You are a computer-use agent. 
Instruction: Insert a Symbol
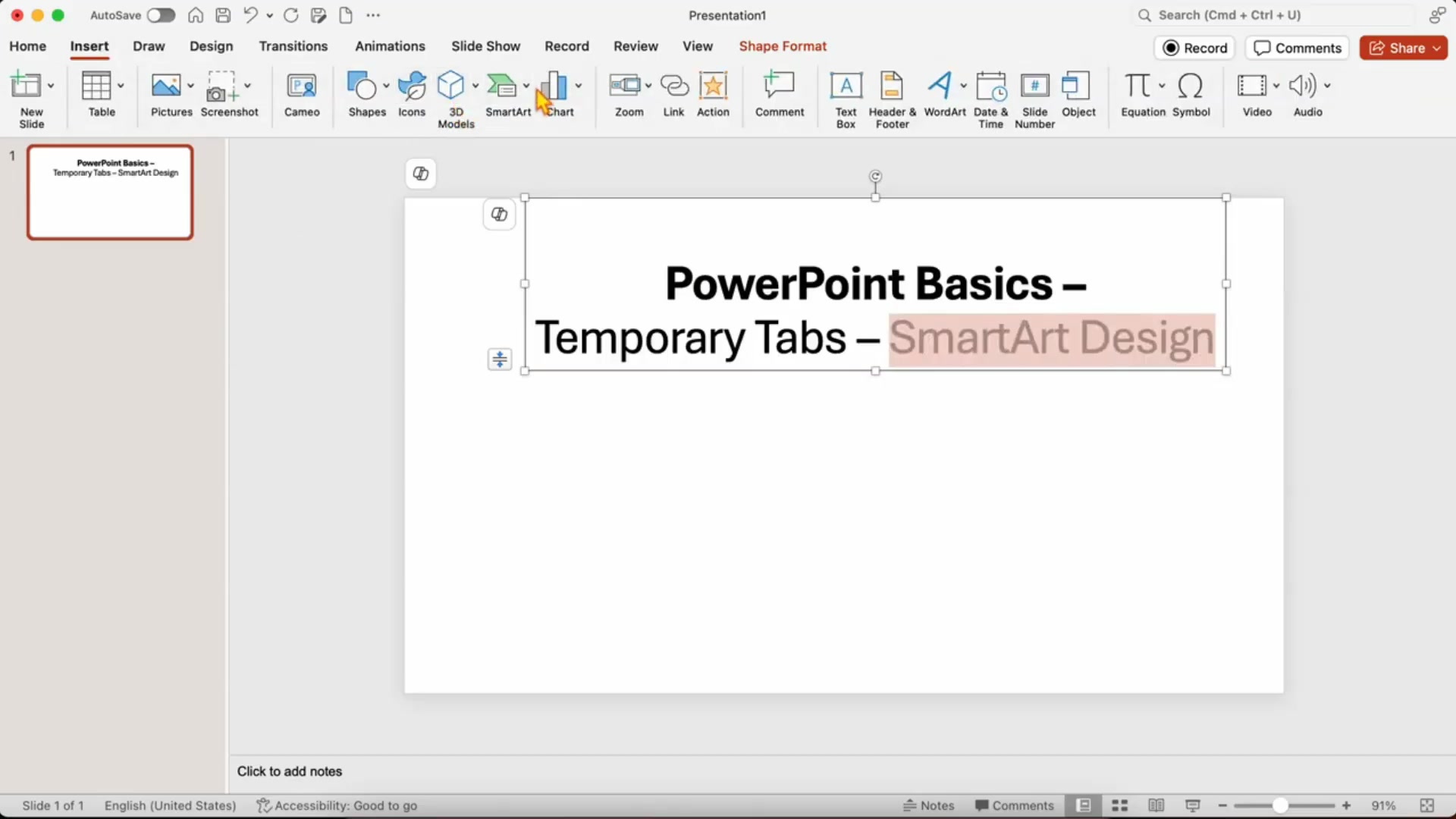[x=1191, y=95]
